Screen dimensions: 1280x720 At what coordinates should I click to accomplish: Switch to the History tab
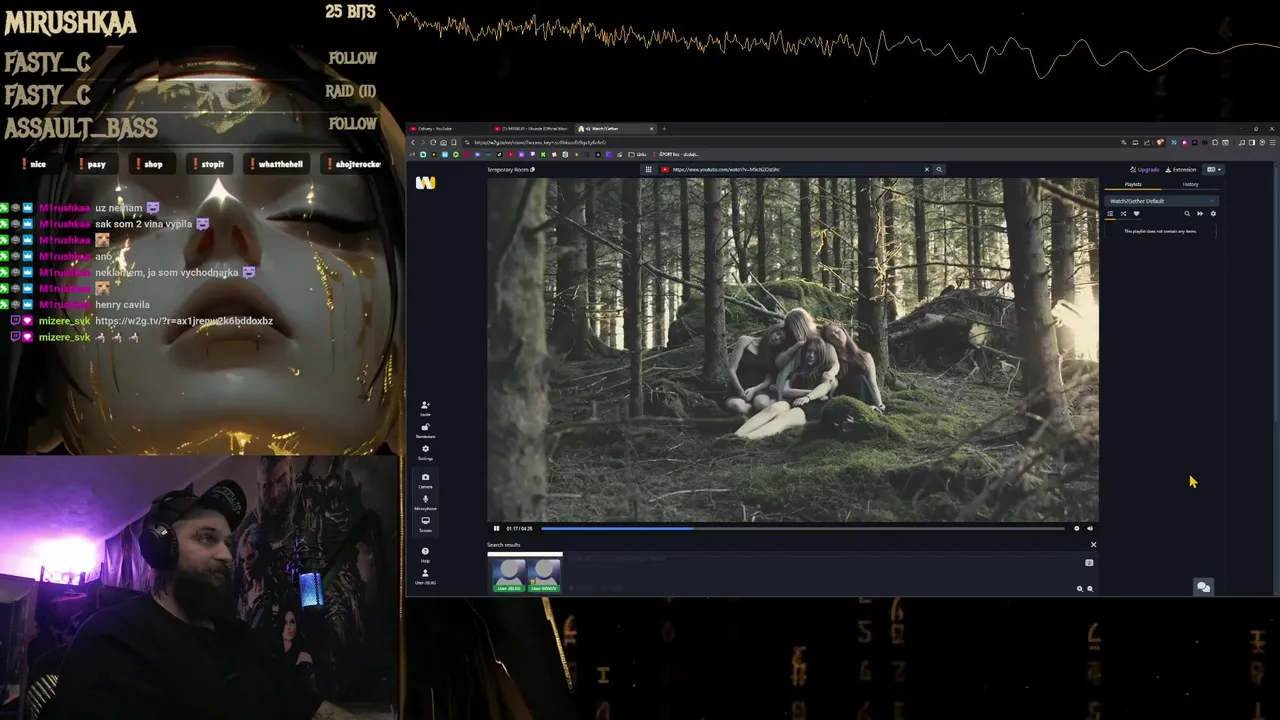(x=1191, y=184)
